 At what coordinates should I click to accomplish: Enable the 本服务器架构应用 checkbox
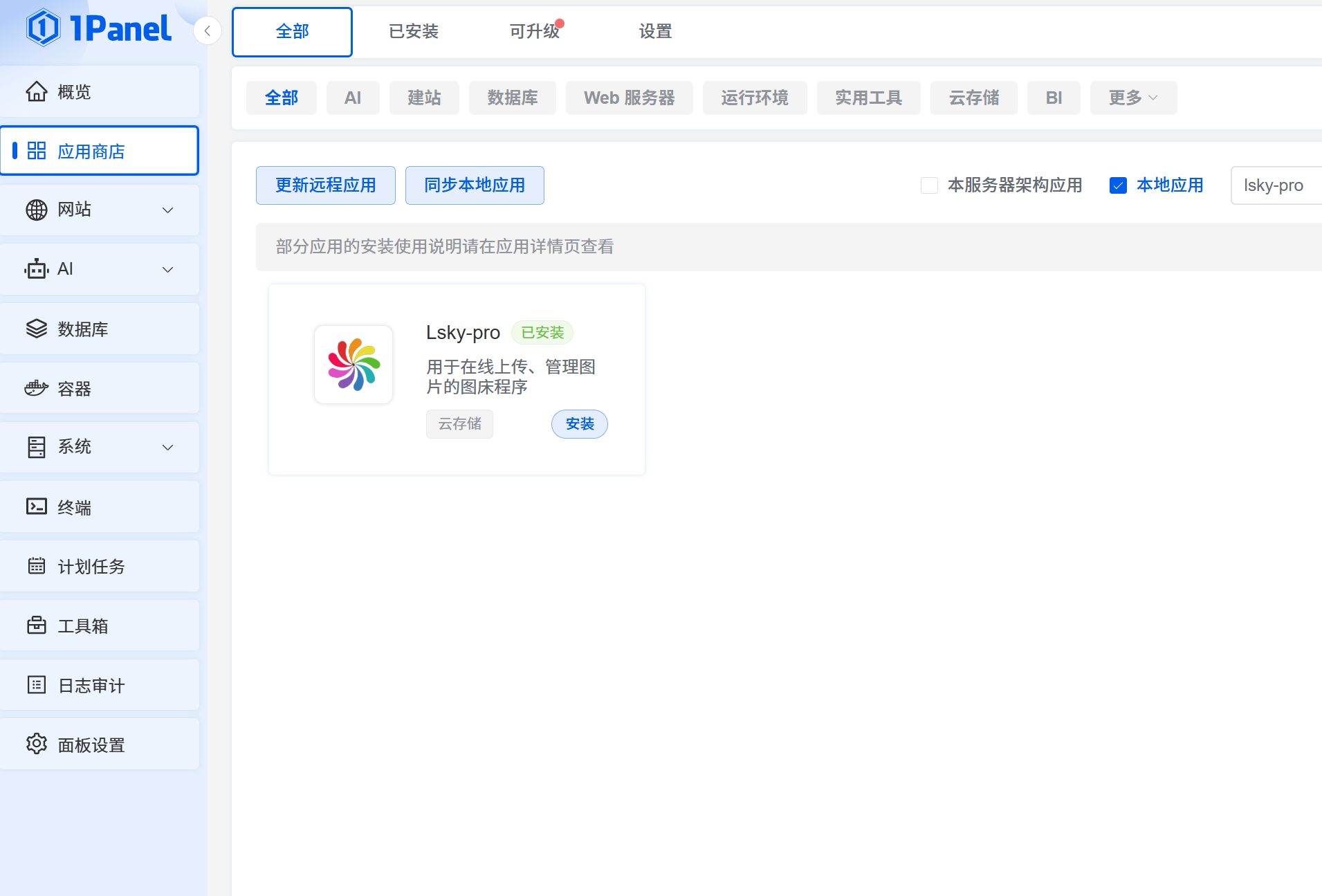point(929,185)
